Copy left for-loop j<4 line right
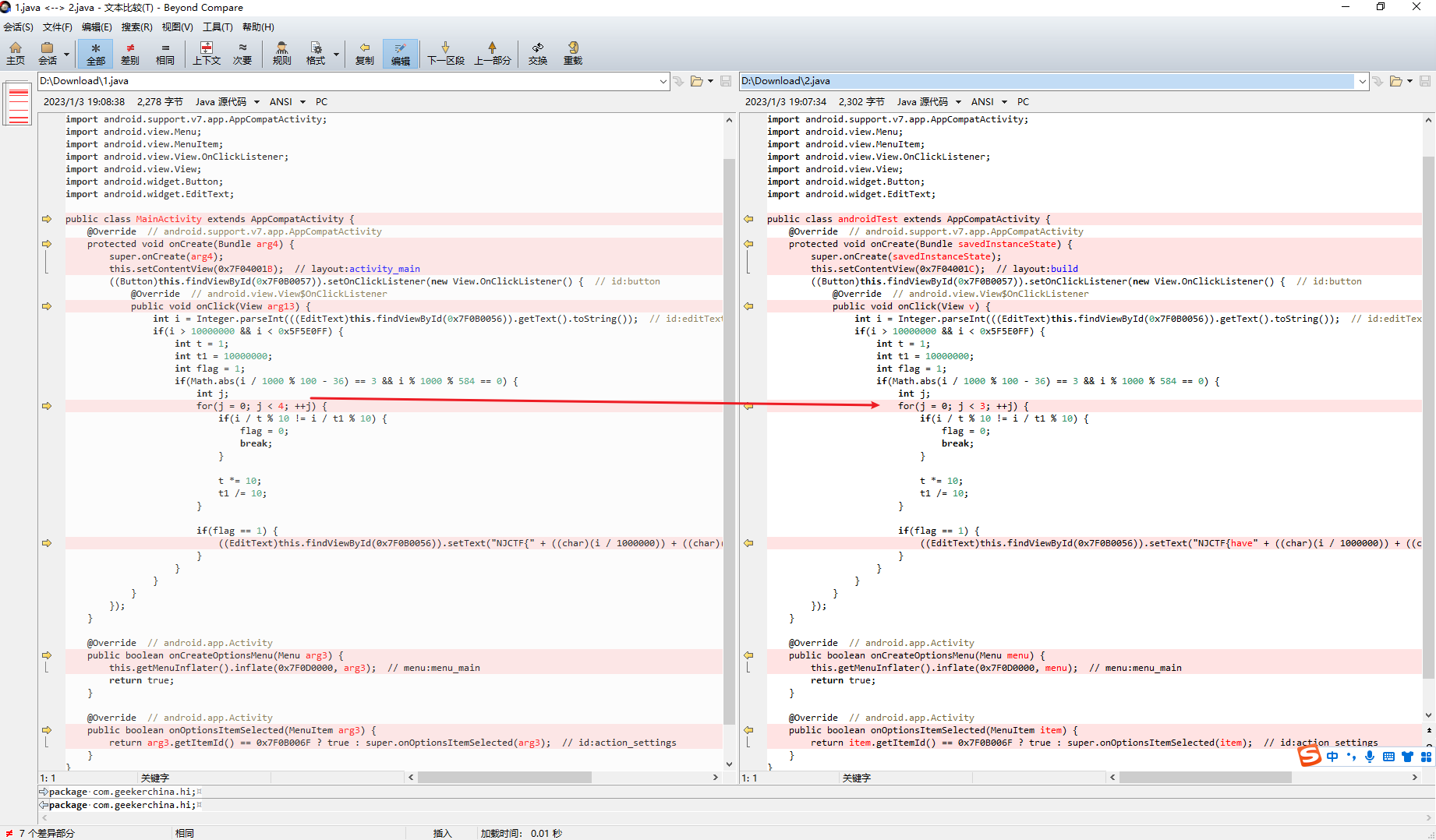This screenshot has height=840, width=1436. coord(47,406)
